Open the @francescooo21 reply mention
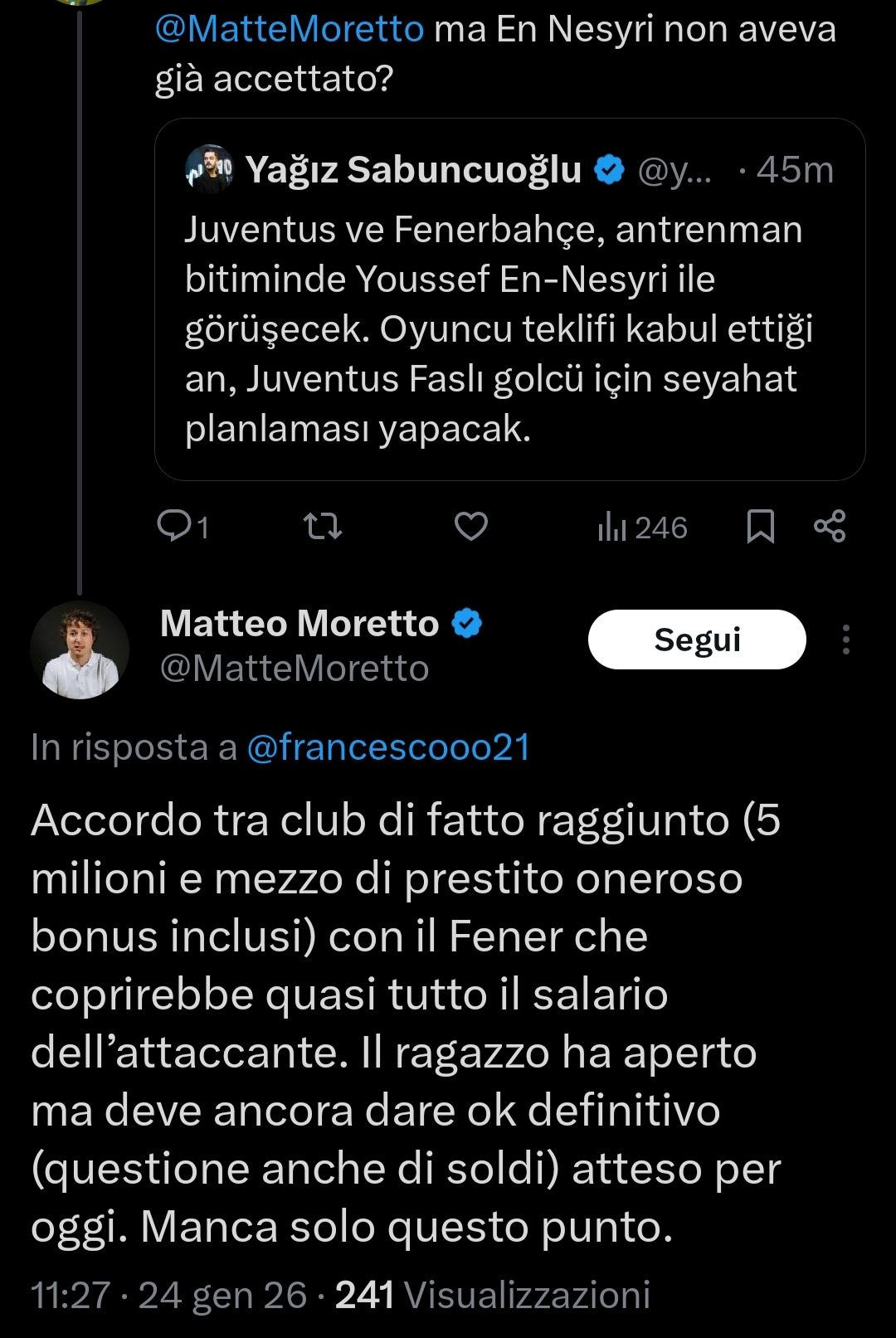This screenshot has height=1338, width=896. pyautogui.click(x=388, y=747)
